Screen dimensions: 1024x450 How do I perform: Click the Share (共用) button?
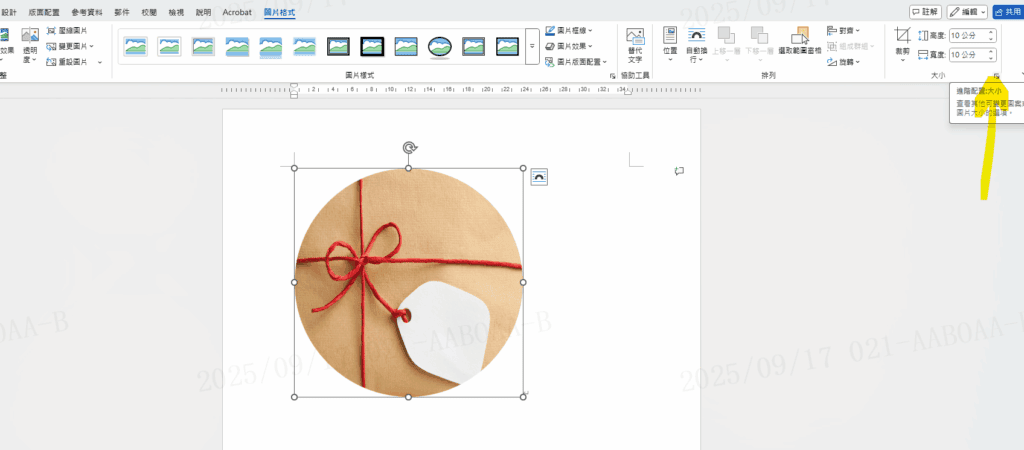pos(1007,11)
